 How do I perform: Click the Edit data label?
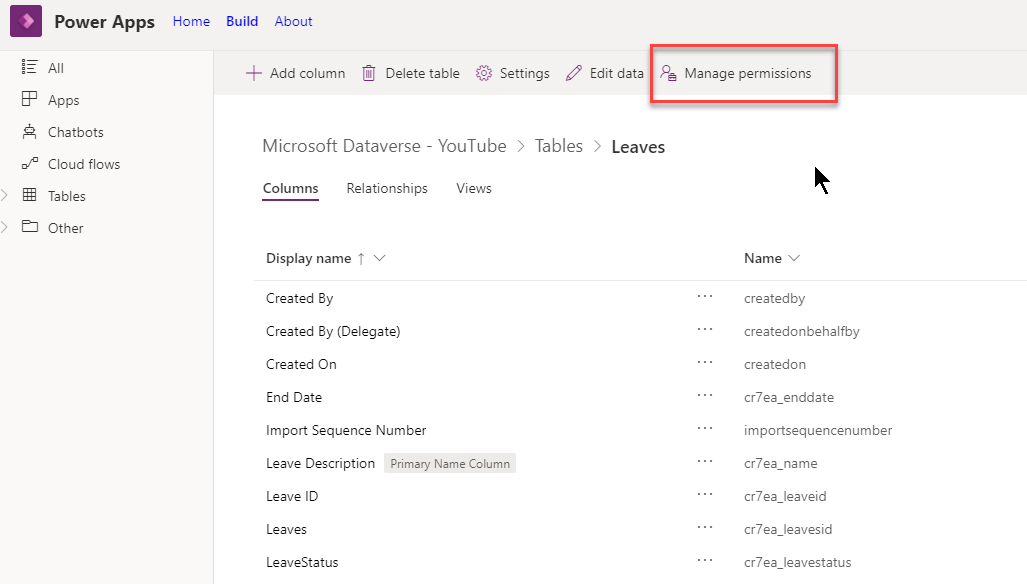coord(616,73)
